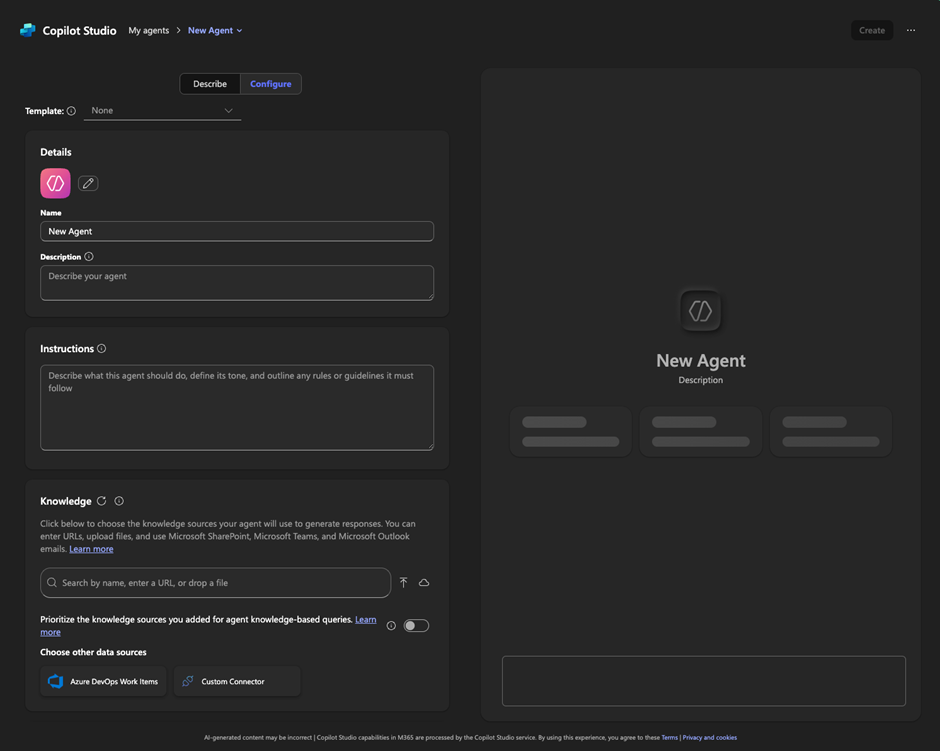Image resolution: width=940 pixels, height=751 pixels.
Task: Click the search magnifier icon in the knowledge field
Action: point(52,583)
